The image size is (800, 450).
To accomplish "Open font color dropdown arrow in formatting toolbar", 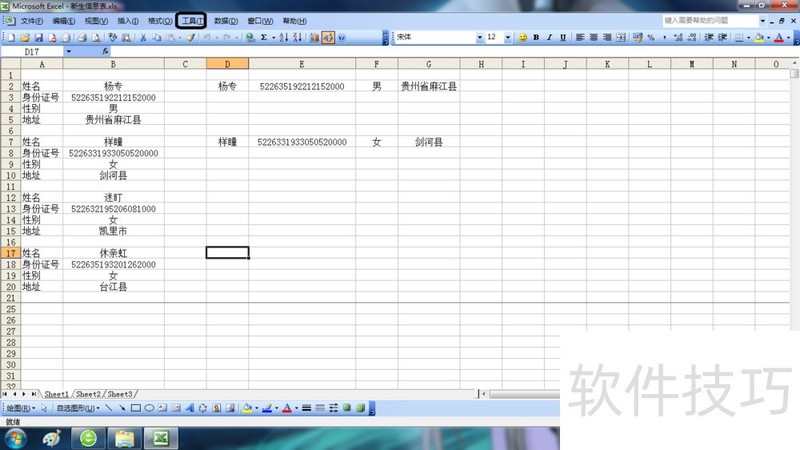I will tap(788, 37).
